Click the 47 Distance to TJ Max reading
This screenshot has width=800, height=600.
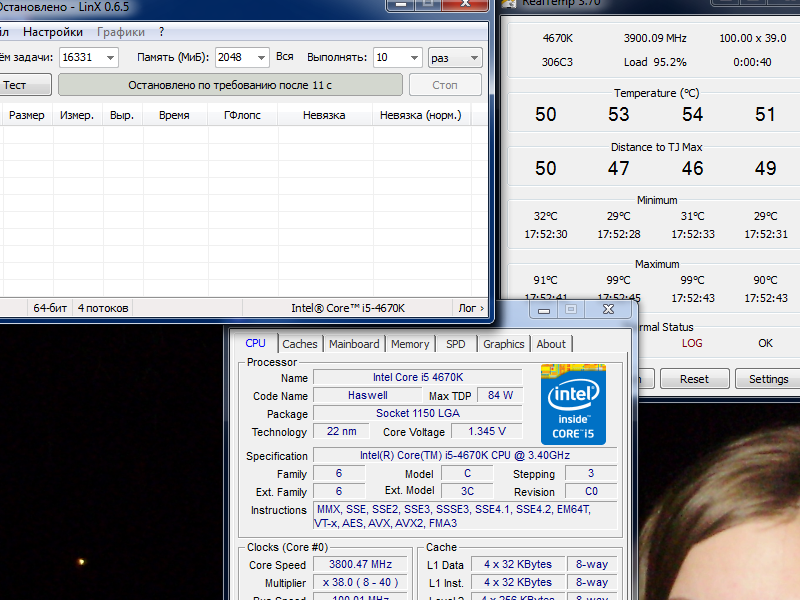pos(618,168)
